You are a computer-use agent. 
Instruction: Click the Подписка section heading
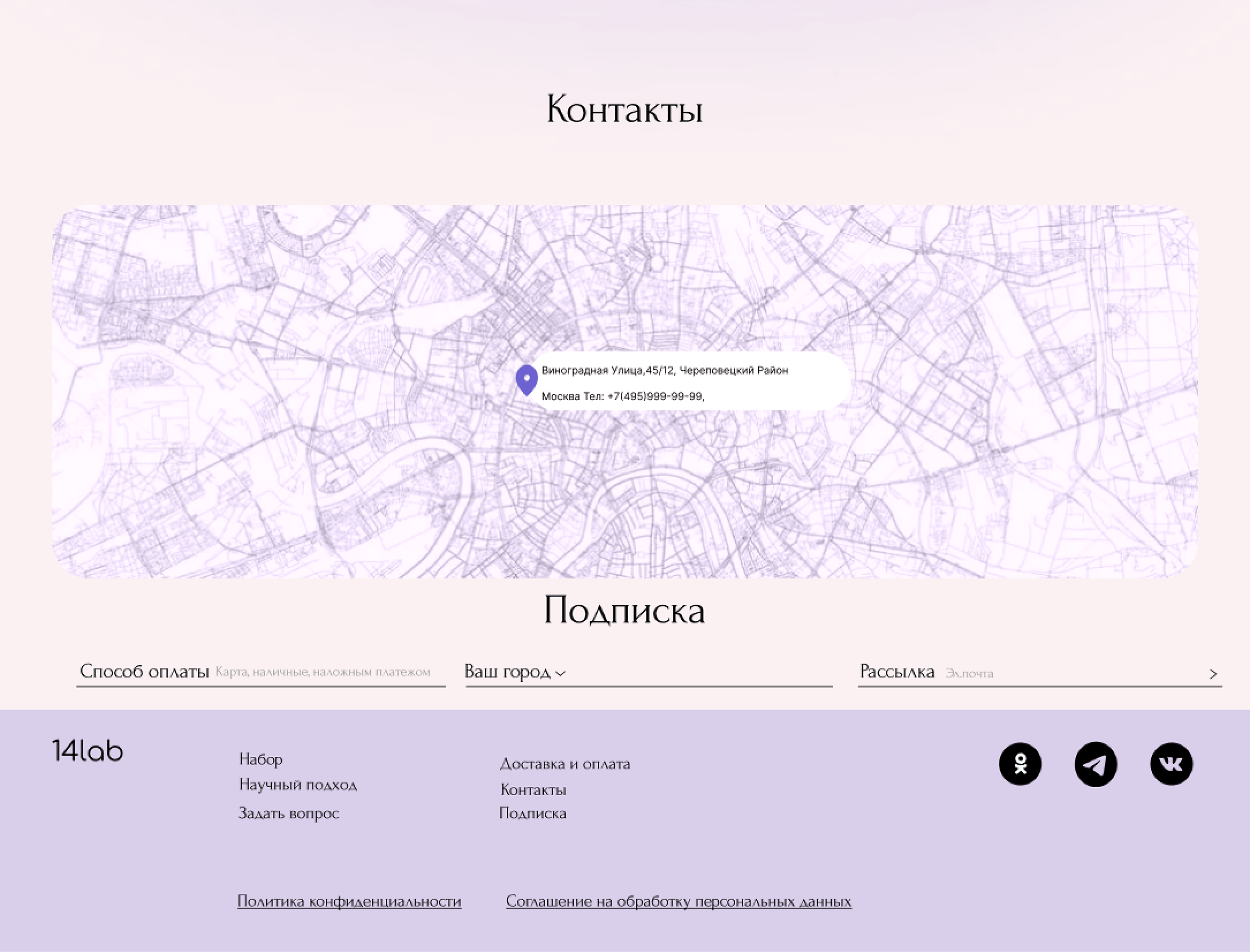(624, 610)
